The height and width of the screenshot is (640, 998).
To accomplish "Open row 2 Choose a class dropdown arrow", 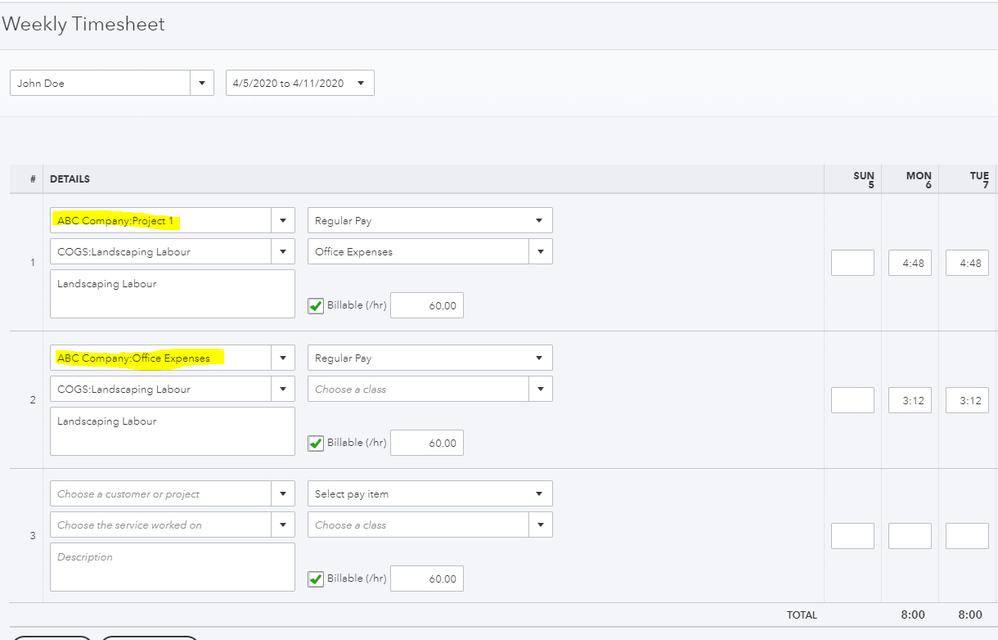I will click(540, 389).
